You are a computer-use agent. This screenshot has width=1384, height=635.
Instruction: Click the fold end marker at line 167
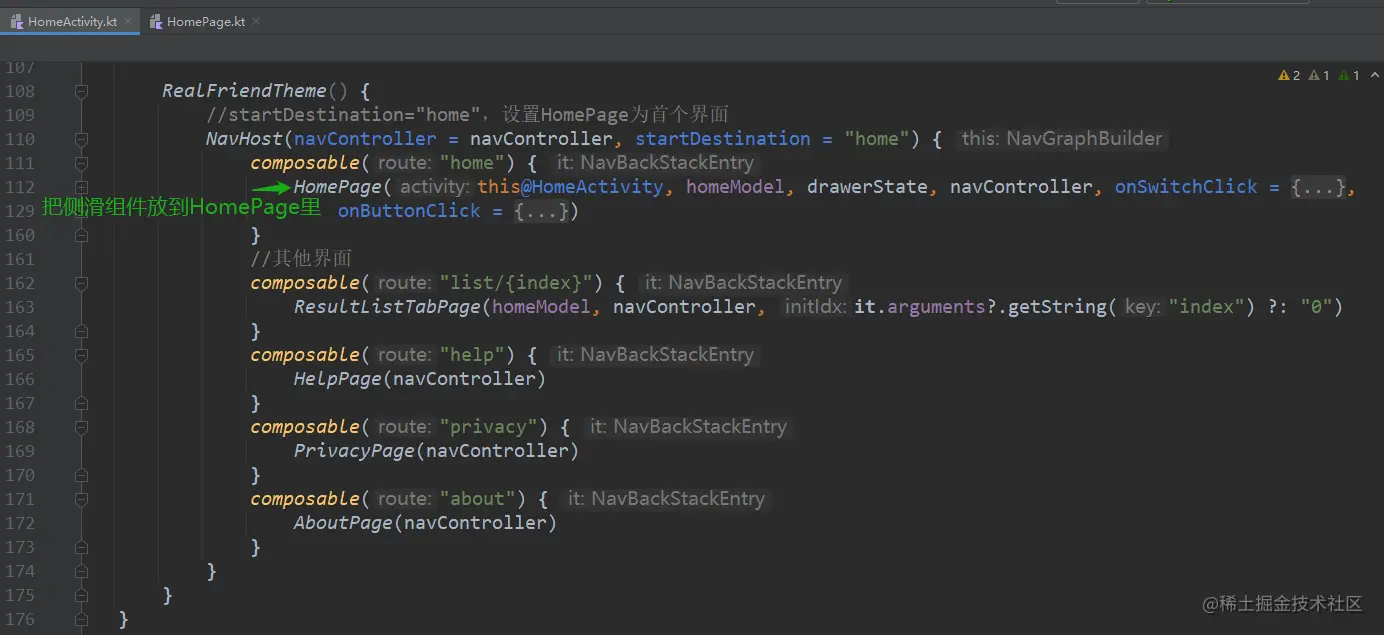click(x=81, y=403)
